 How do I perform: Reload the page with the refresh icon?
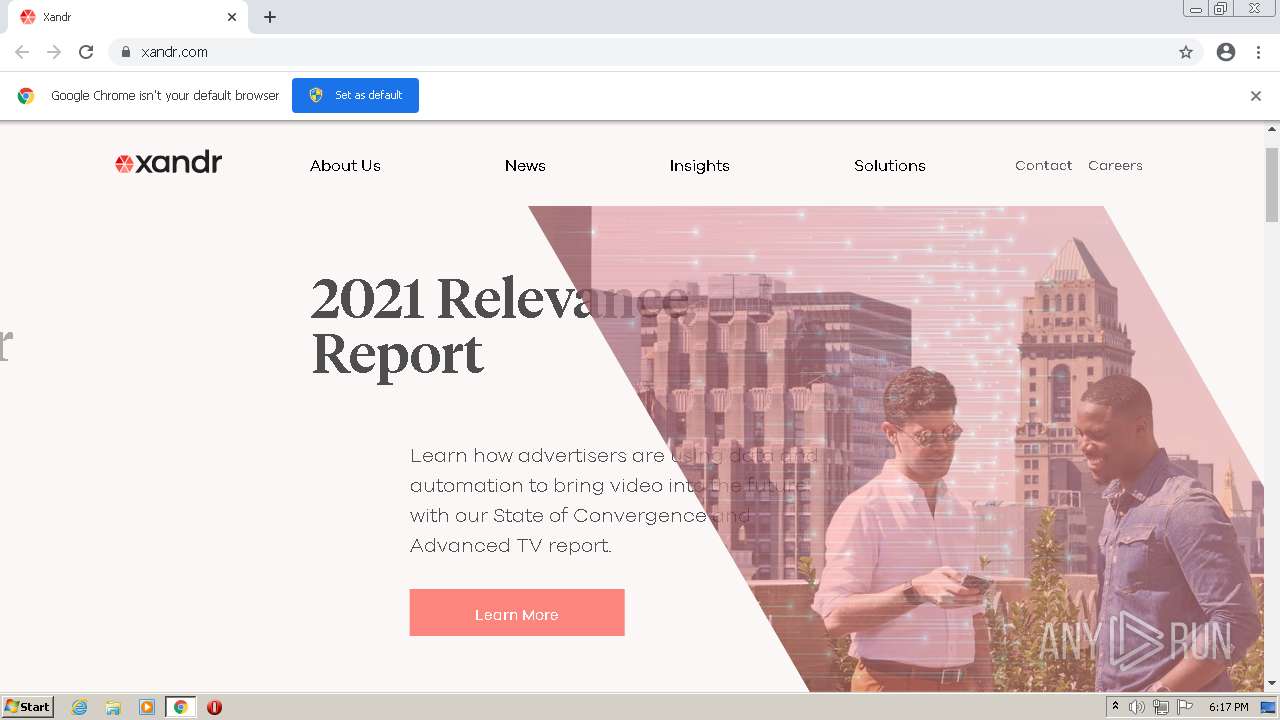(x=86, y=52)
